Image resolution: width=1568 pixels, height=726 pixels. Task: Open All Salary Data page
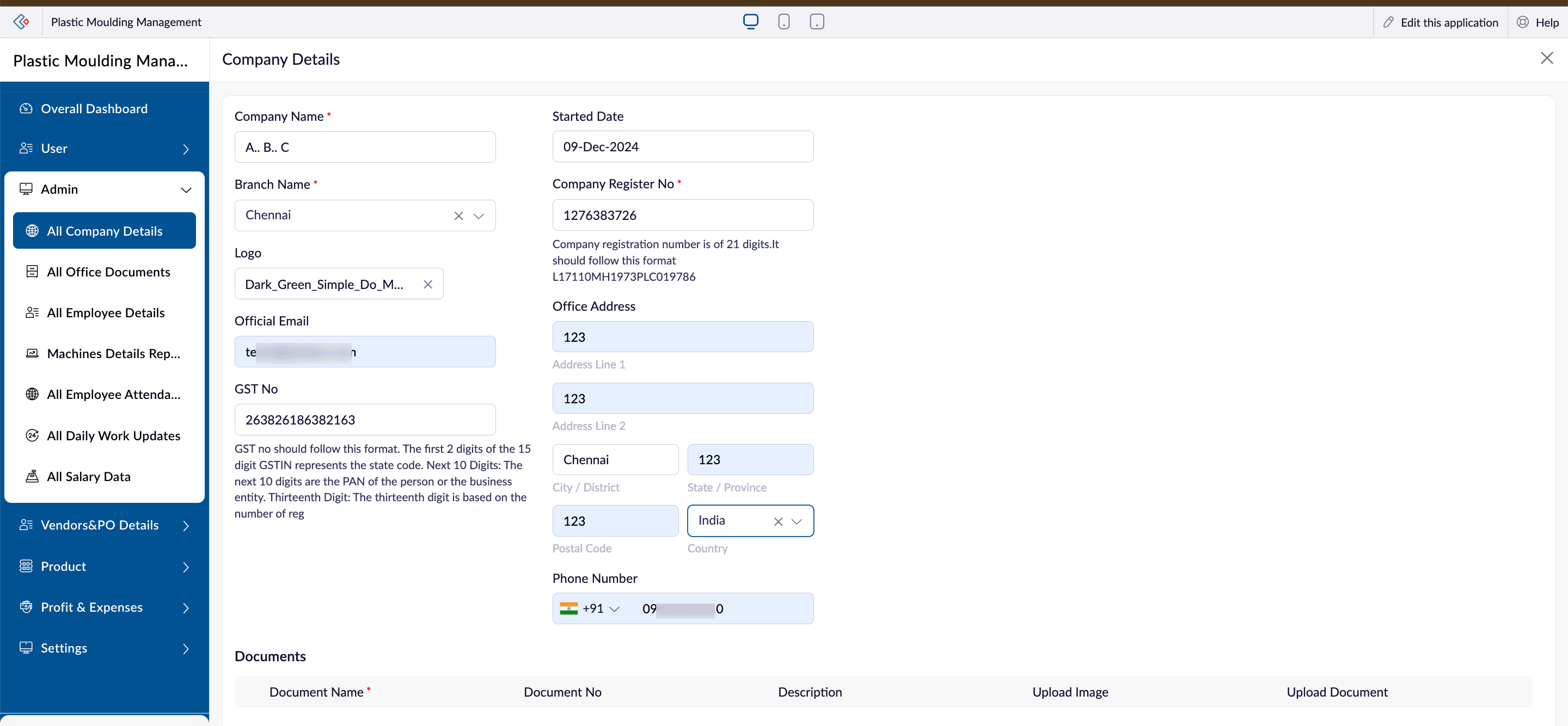click(89, 476)
